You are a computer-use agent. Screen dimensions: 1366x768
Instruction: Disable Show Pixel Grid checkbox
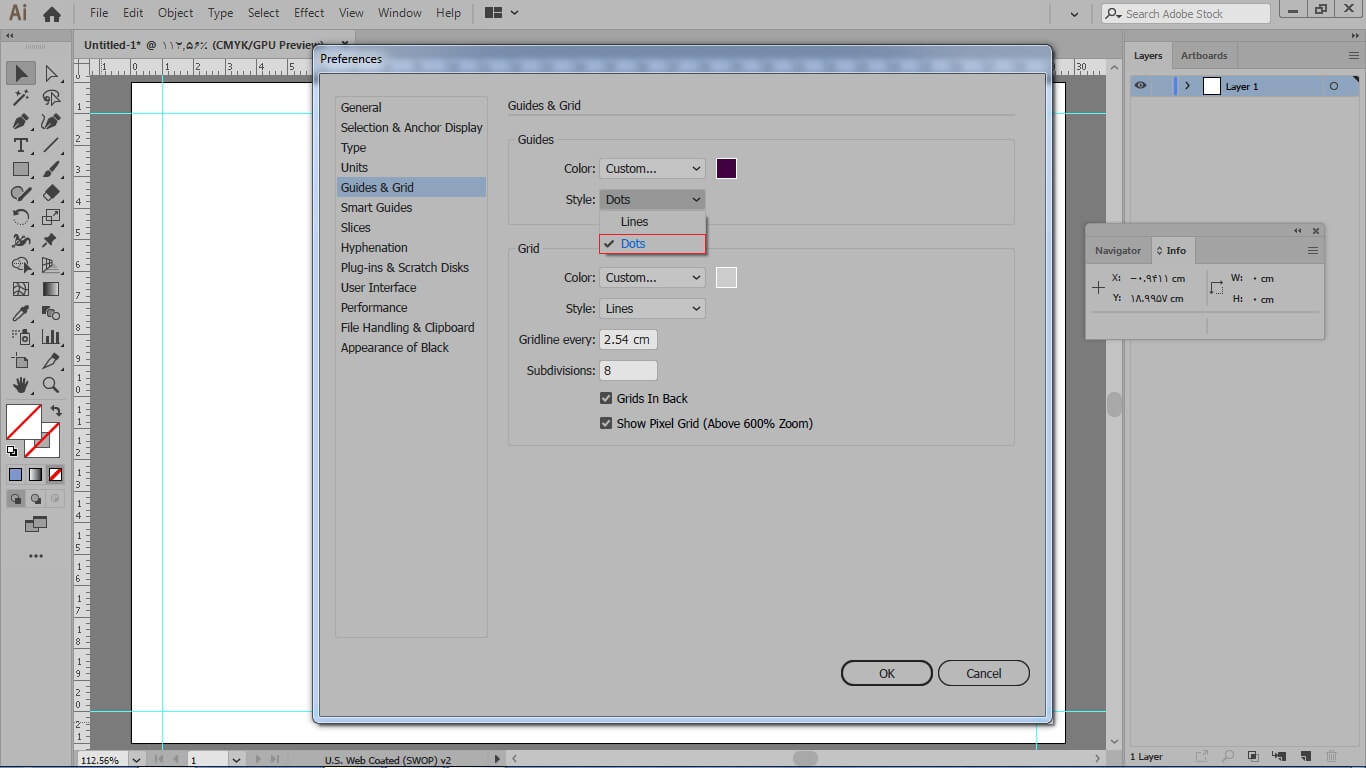tap(606, 423)
